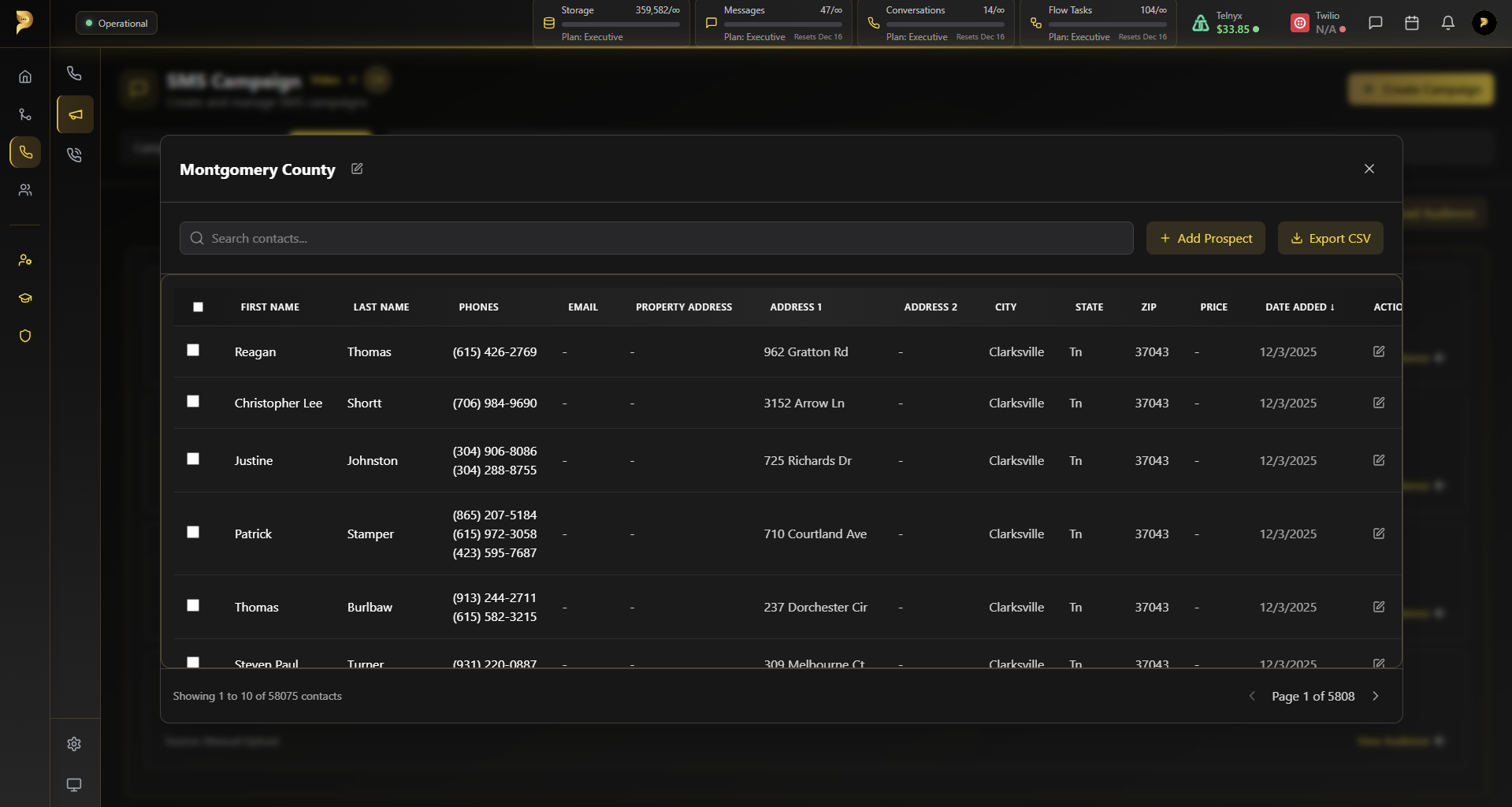Toggle the select-all header checkbox
The width and height of the screenshot is (1512, 807).
[199, 307]
